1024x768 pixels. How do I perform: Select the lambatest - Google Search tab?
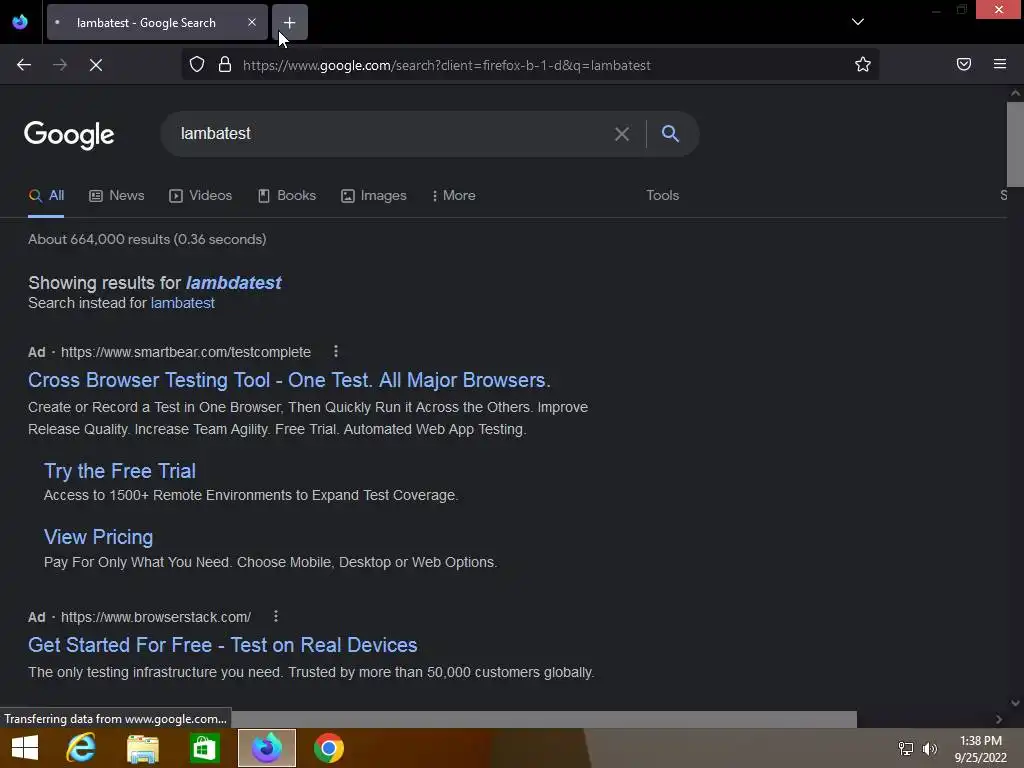[157, 22]
